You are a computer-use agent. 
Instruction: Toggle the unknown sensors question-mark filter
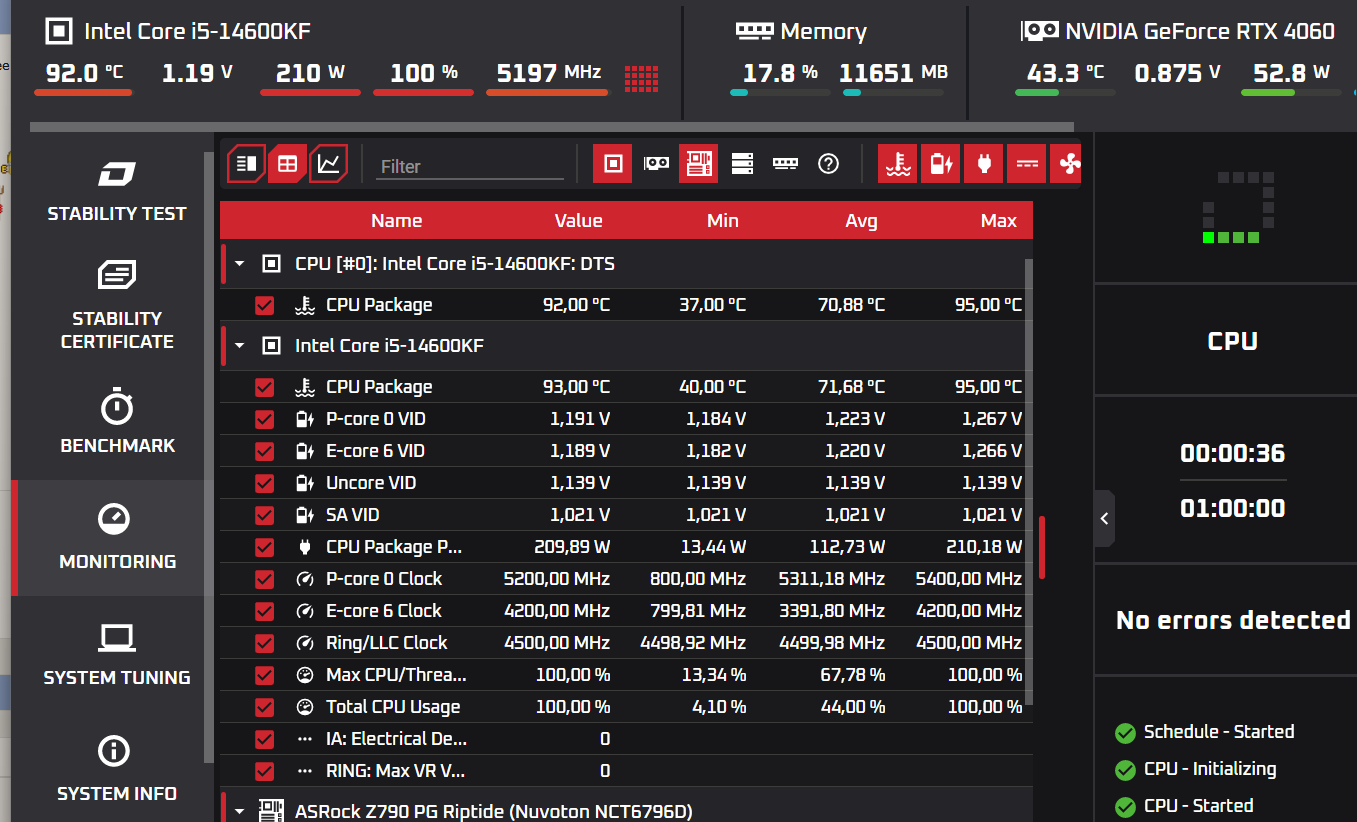point(828,164)
